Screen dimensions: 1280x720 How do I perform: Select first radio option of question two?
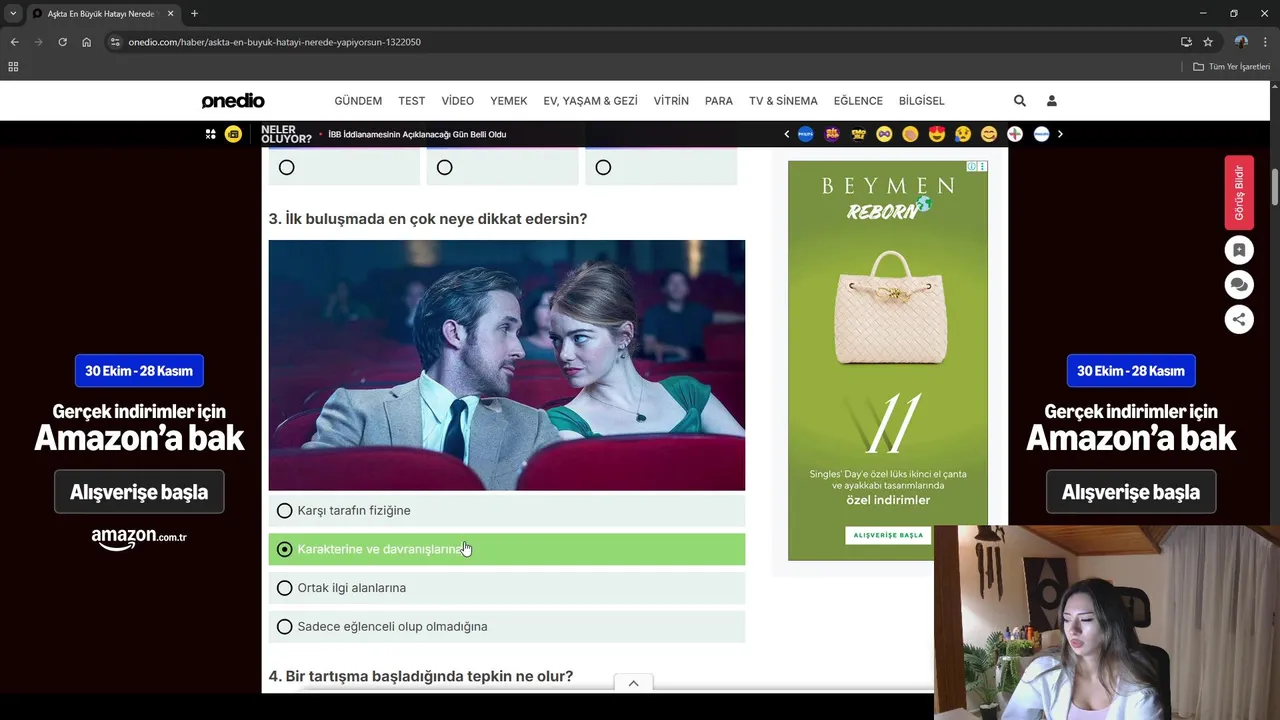coord(287,168)
